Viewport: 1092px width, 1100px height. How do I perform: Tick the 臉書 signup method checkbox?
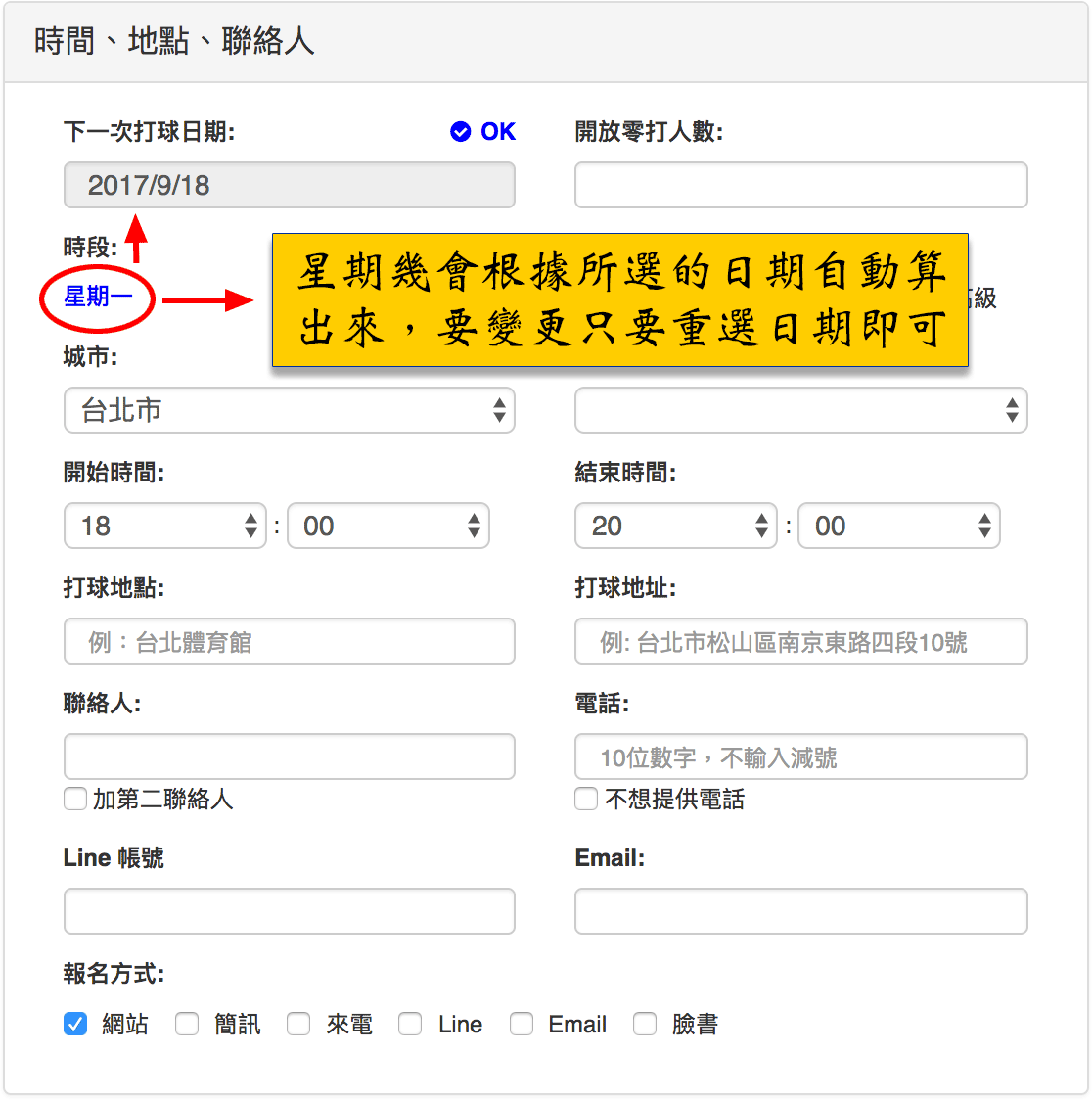[x=645, y=1025]
